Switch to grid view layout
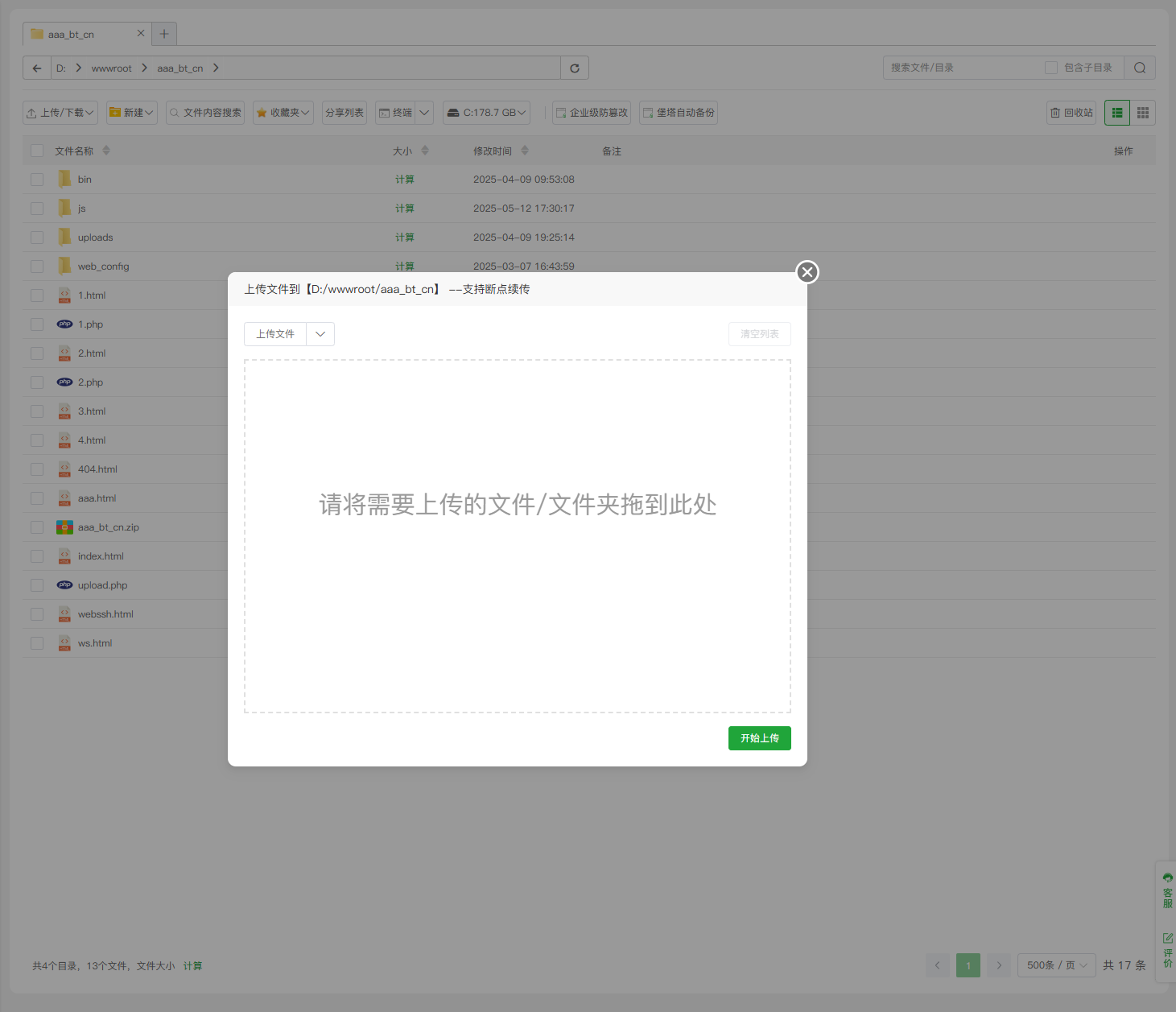This screenshot has height=1012, width=1176. point(1142,112)
